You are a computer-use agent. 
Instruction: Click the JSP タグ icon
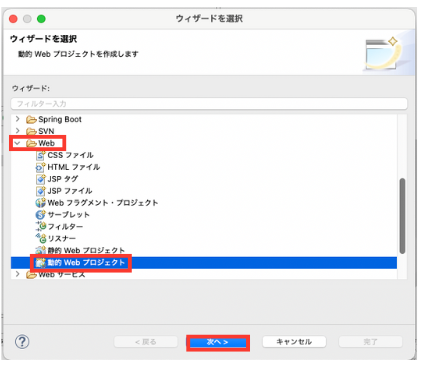click(x=40, y=179)
